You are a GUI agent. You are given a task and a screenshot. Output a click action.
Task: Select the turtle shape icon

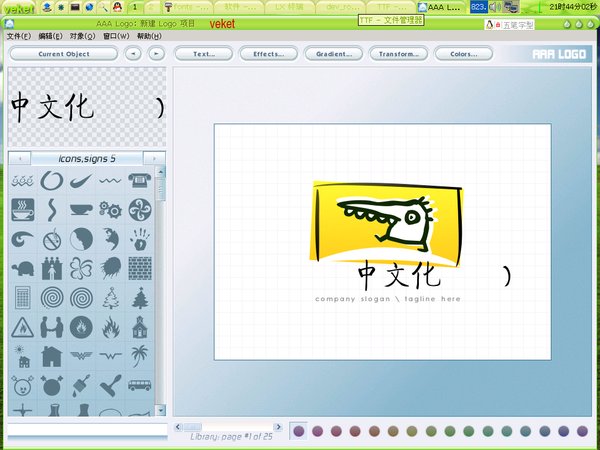(x=22, y=268)
